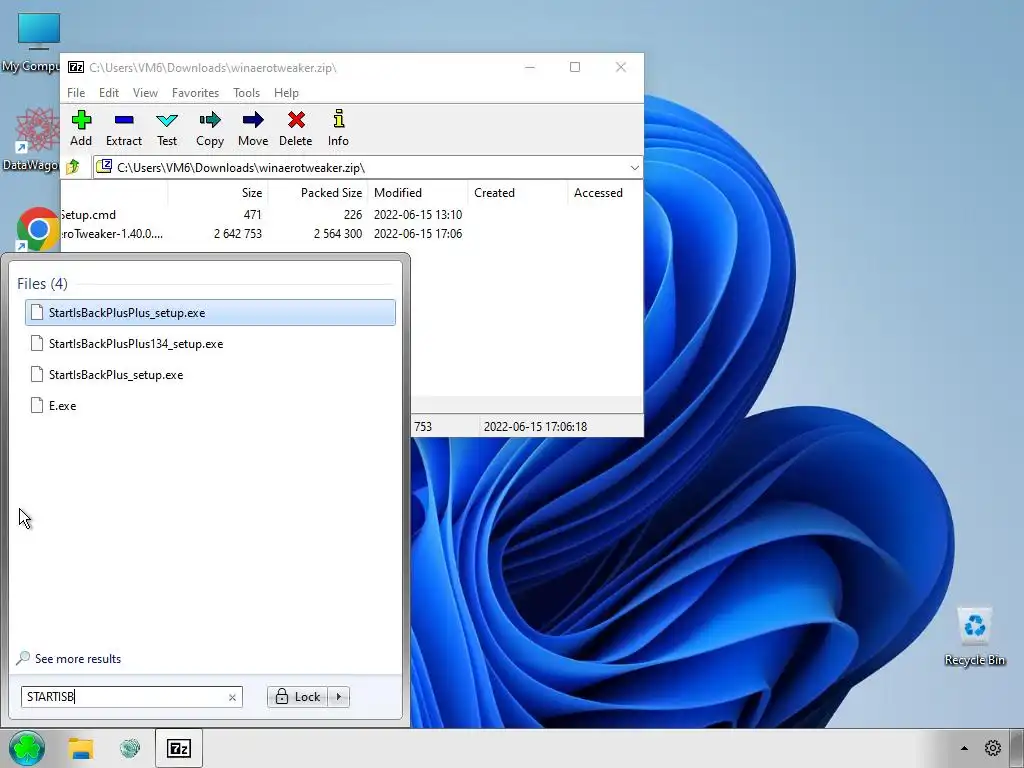Open the View menu
This screenshot has height=768, width=1024.
click(x=145, y=93)
